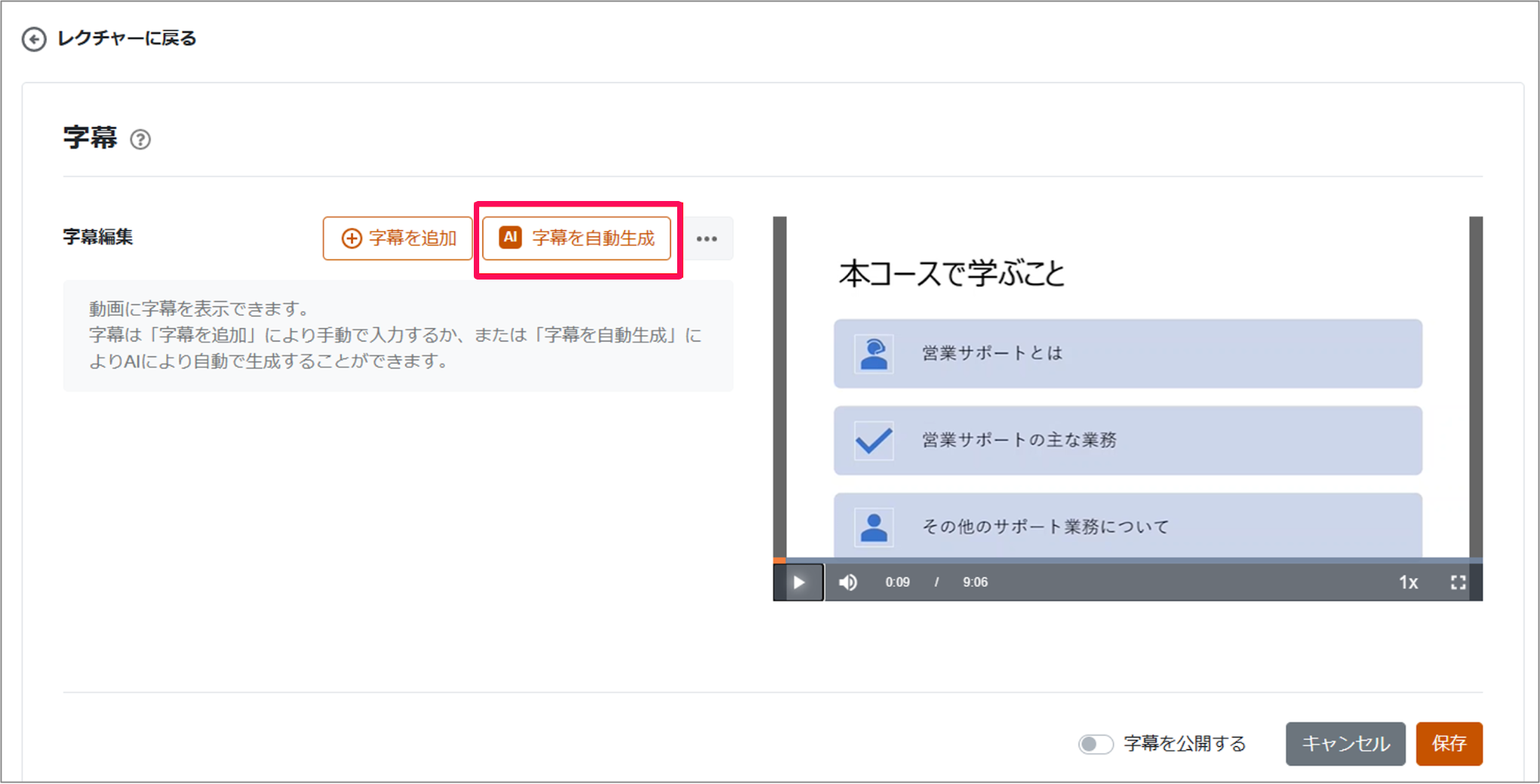
Task: Click the back arrow circle icon
Action: pos(34,39)
